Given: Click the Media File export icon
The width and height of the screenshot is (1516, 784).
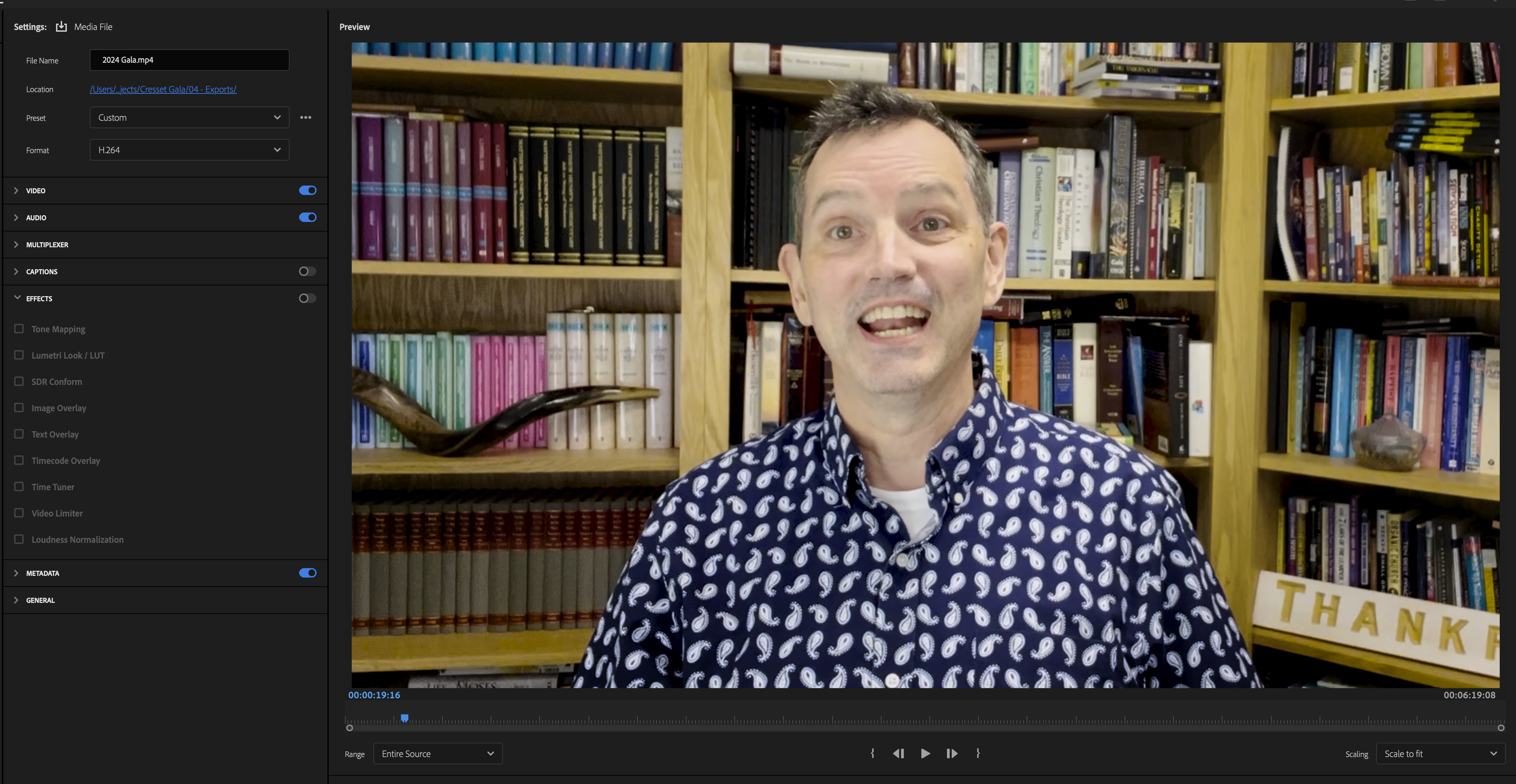Looking at the screenshot, I should [x=61, y=26].
